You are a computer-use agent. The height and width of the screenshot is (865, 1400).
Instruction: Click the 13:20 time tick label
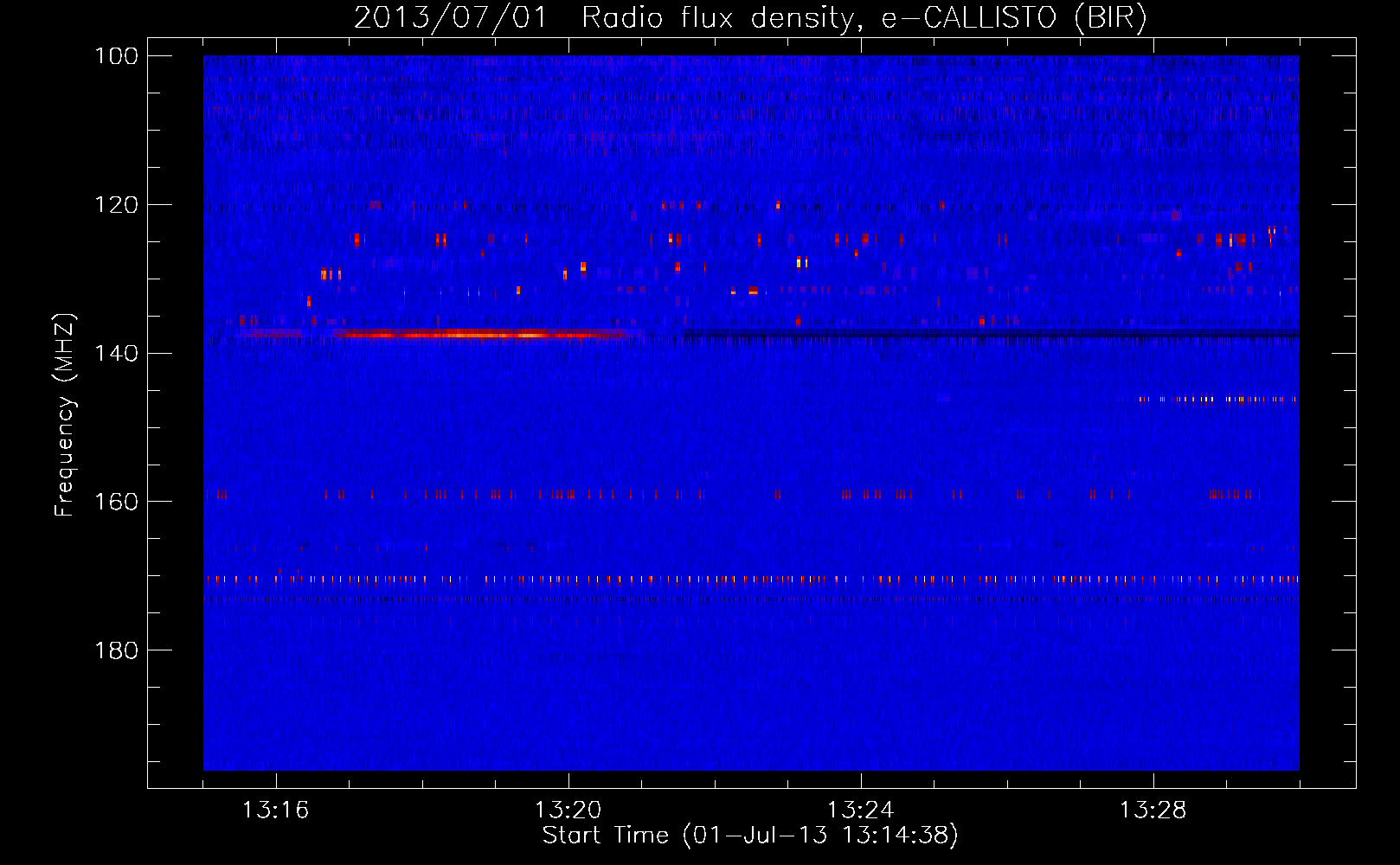(x=568, y=811)
